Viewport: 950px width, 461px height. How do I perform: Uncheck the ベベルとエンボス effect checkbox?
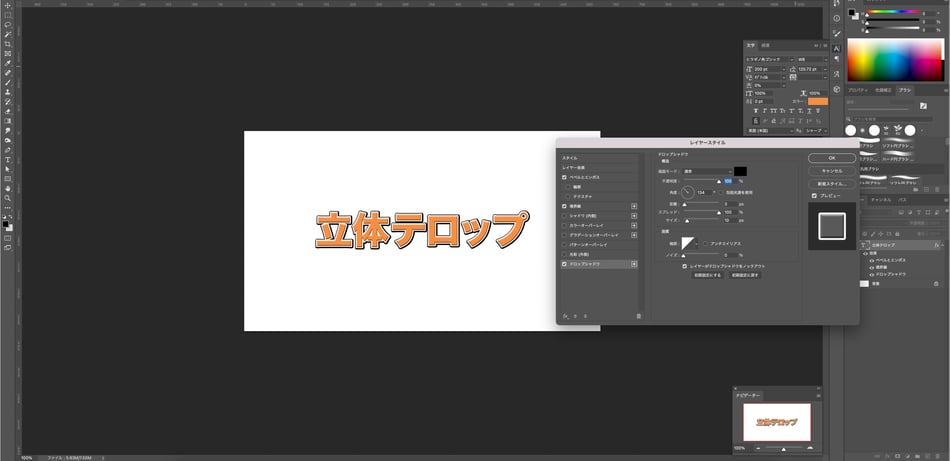pyautogui.click(x=565, y=177)
